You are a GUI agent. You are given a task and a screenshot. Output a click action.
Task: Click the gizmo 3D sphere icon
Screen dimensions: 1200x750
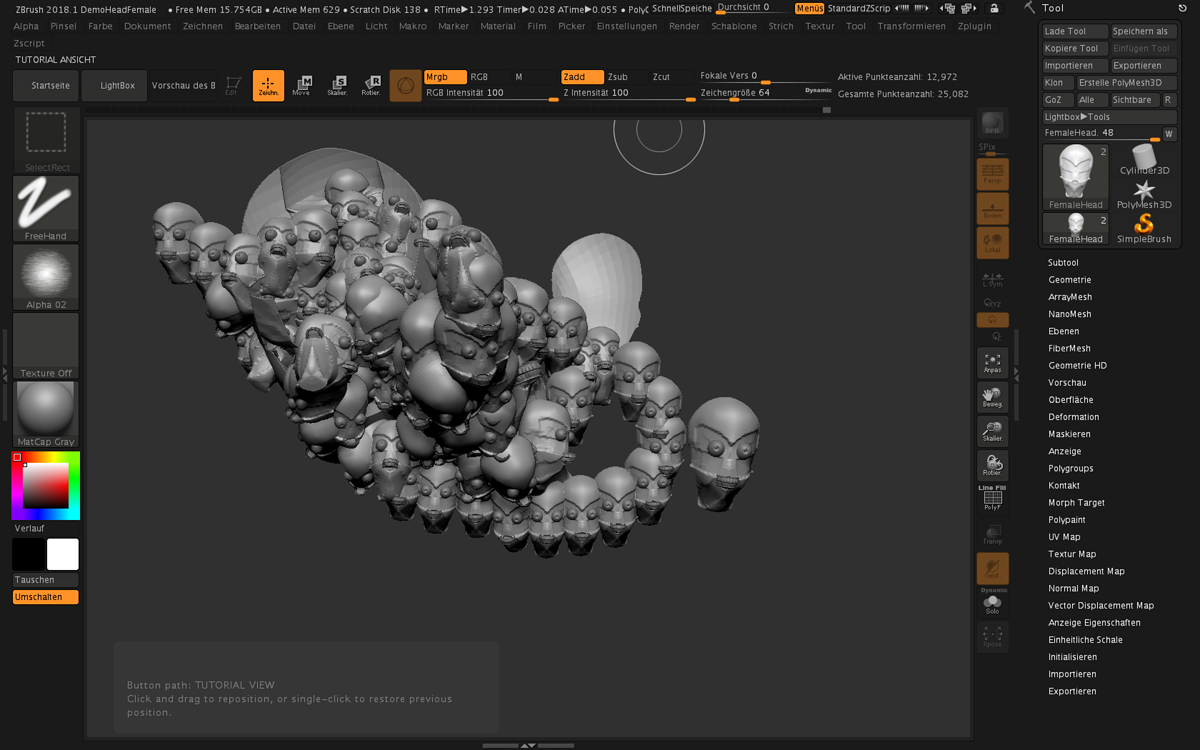(405, 86)
